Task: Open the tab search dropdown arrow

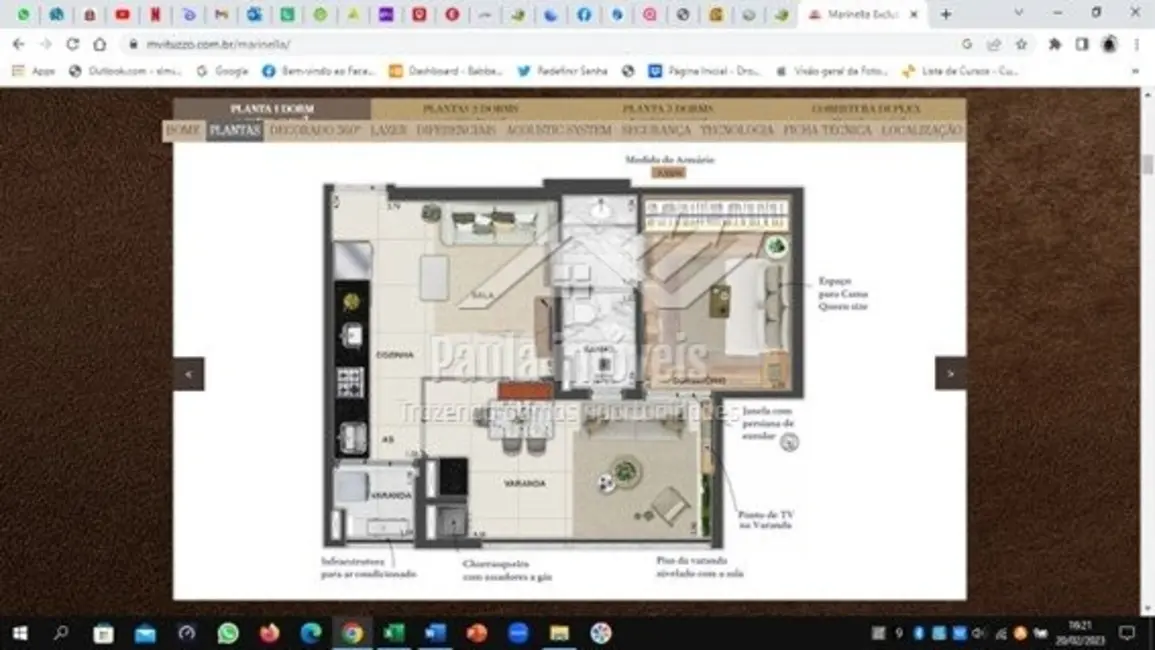Action: click(1019, 13)
